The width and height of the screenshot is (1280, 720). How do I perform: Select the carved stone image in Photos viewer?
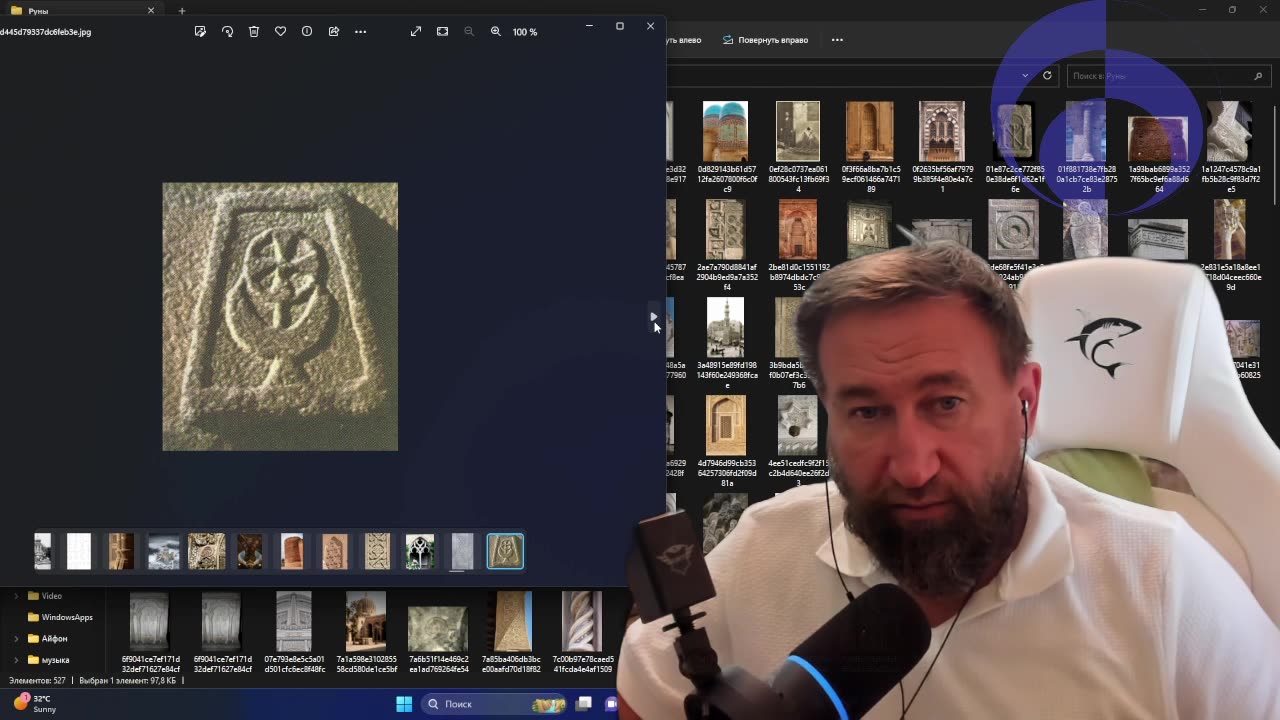coord(280,316)
